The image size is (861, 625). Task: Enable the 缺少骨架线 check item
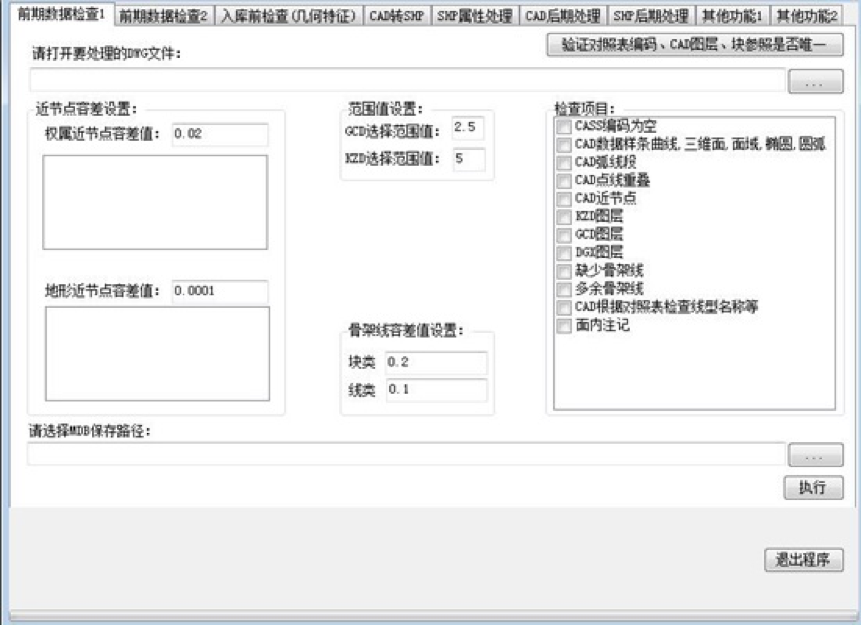tap(565, 270)
